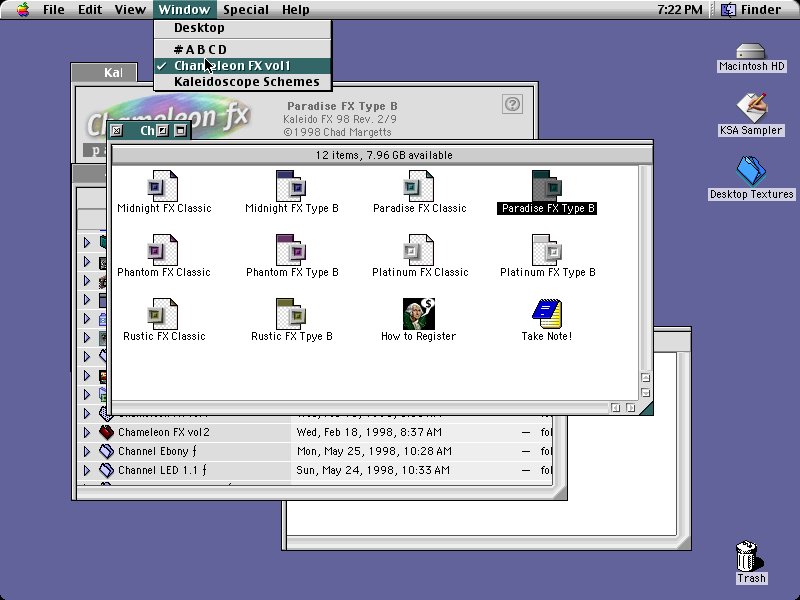The width and height of the screenshot is (800, 600).
Task: Open the Apple menu
Action: tap(22, 9)
